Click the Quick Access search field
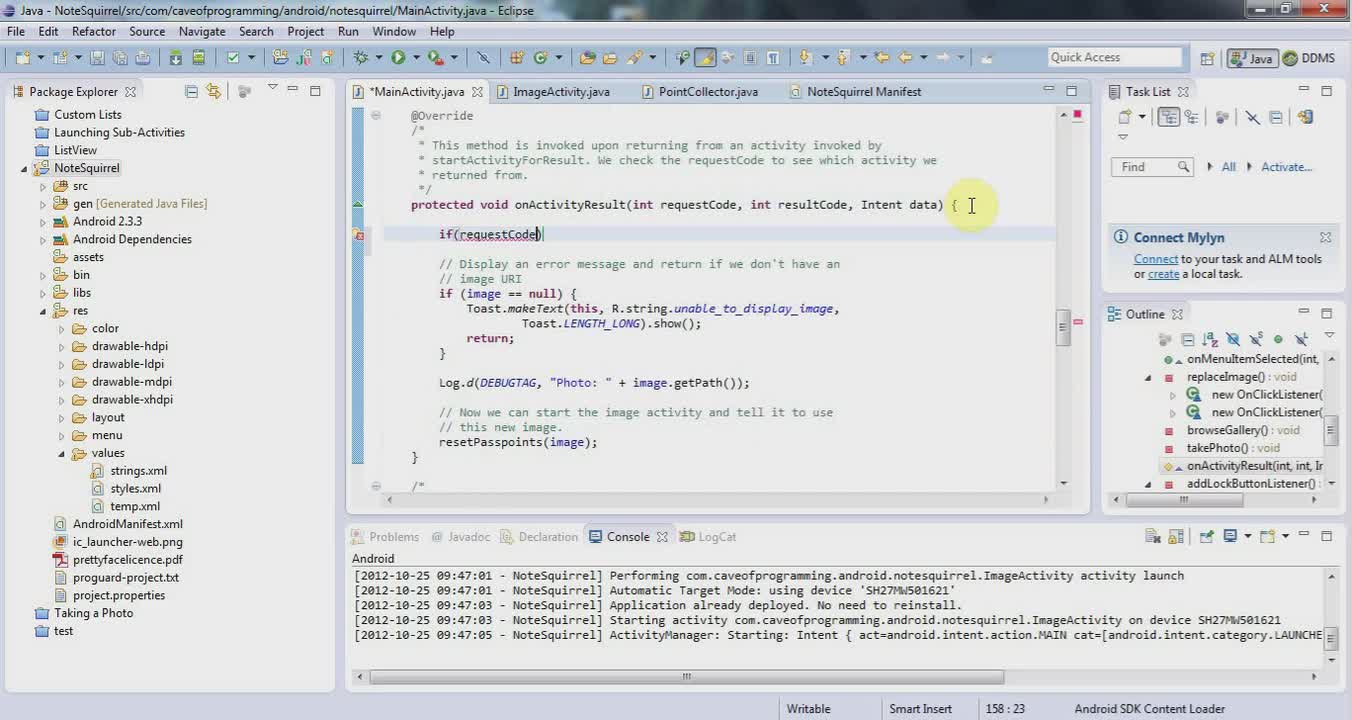 tap(1115, 58)
